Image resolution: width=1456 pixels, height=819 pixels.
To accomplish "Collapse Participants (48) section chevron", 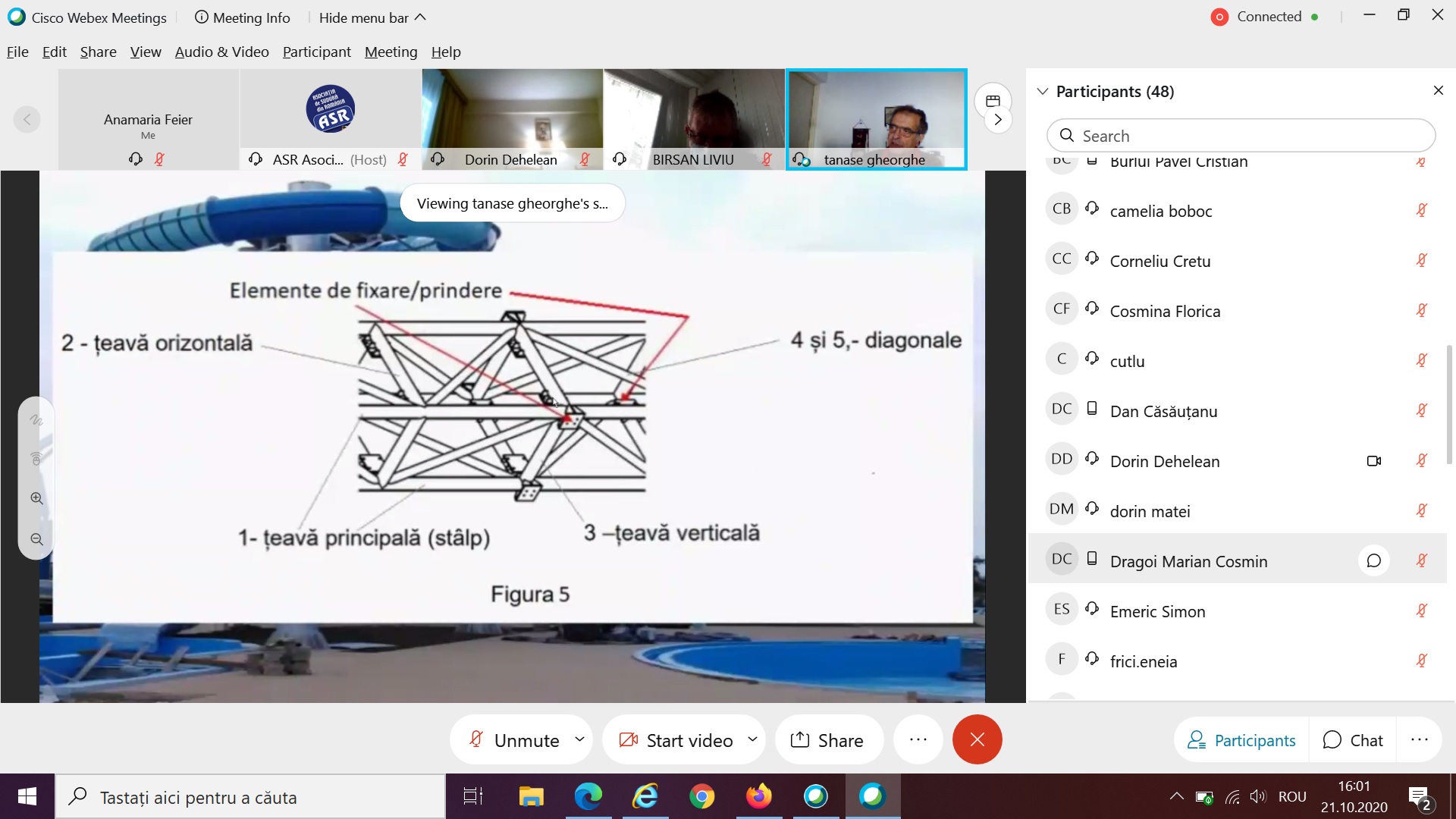I will click(x=1043, y=91).
